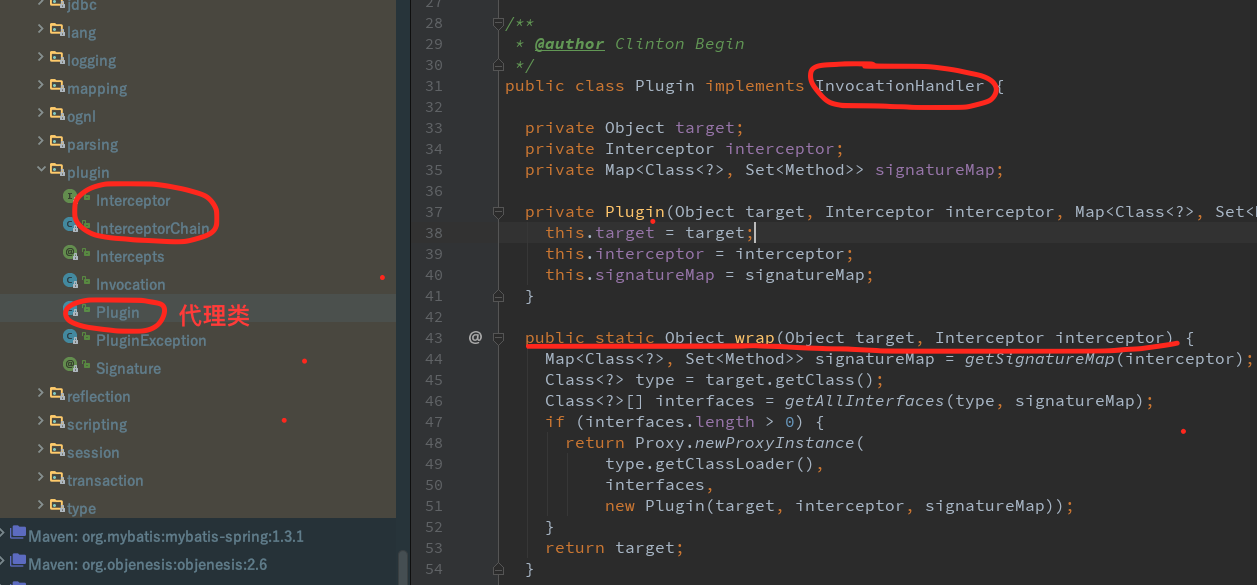1257x585 pixels.
Task: Click newProxyInstance method call
Action: [775, 443]
